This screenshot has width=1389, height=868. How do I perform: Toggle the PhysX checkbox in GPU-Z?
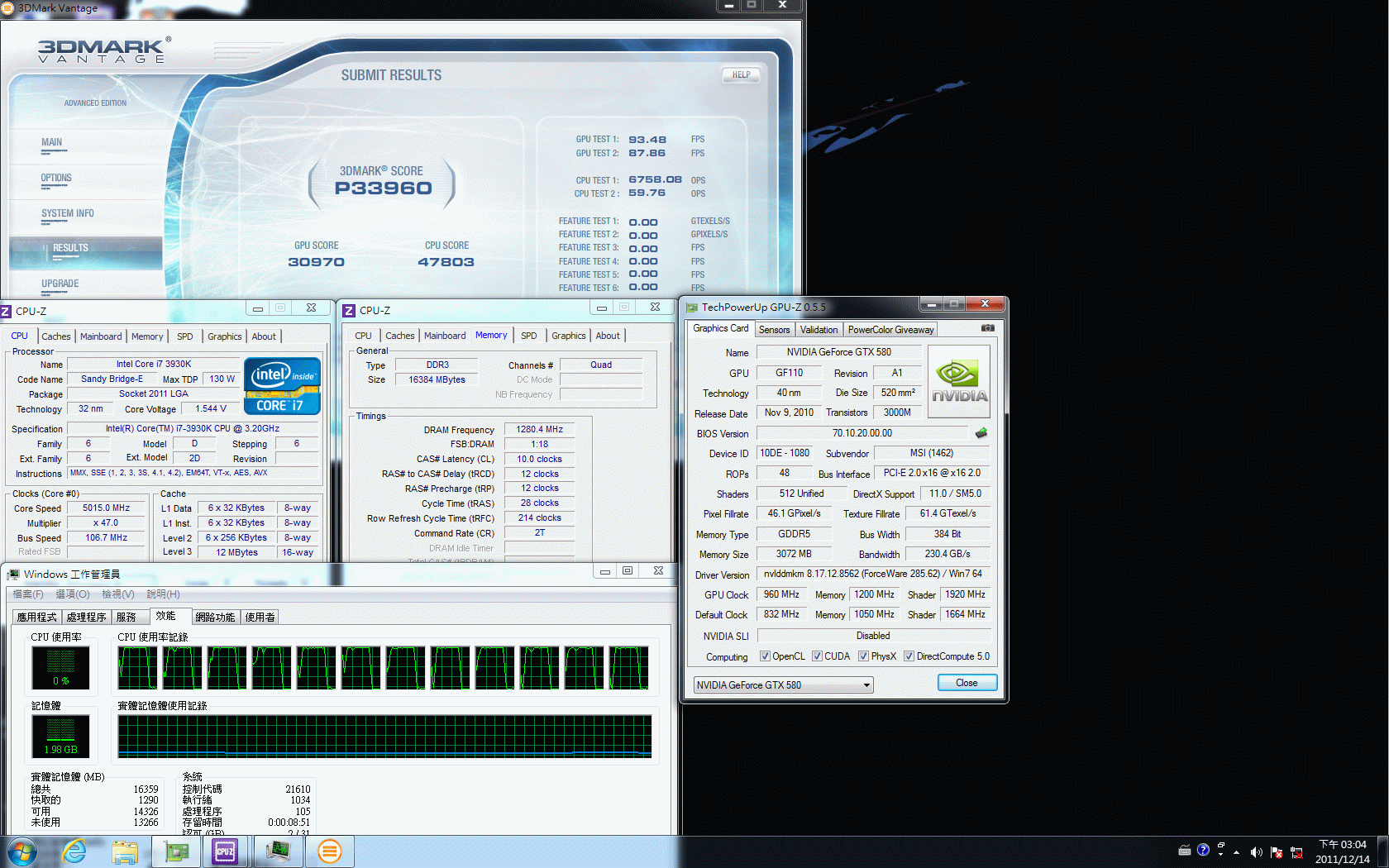(863, 656)
